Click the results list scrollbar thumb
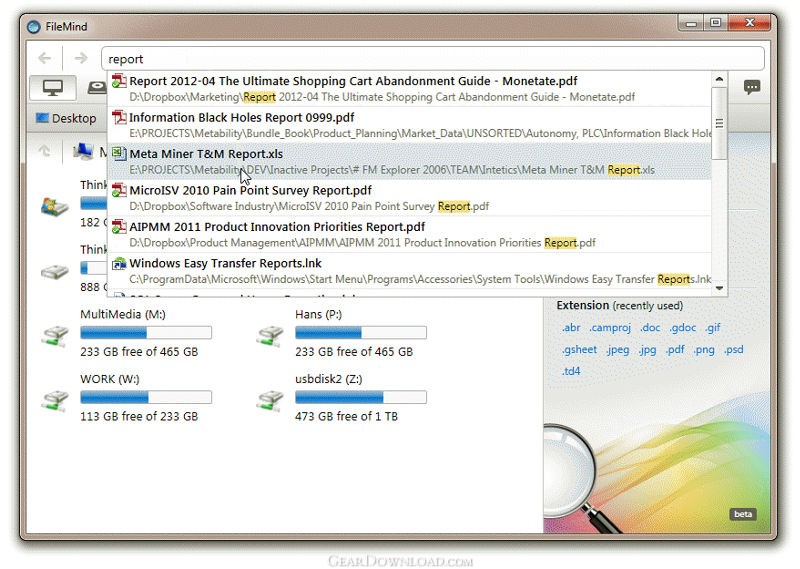This screenshot has width=800, height=569. point(719,123)
